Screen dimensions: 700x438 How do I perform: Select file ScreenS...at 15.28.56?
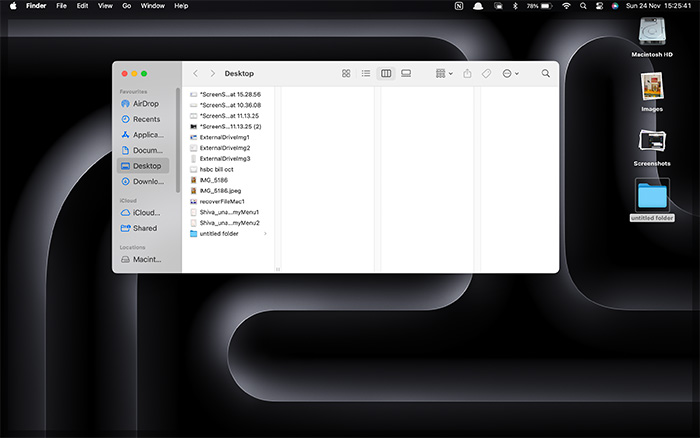(229, 94)
